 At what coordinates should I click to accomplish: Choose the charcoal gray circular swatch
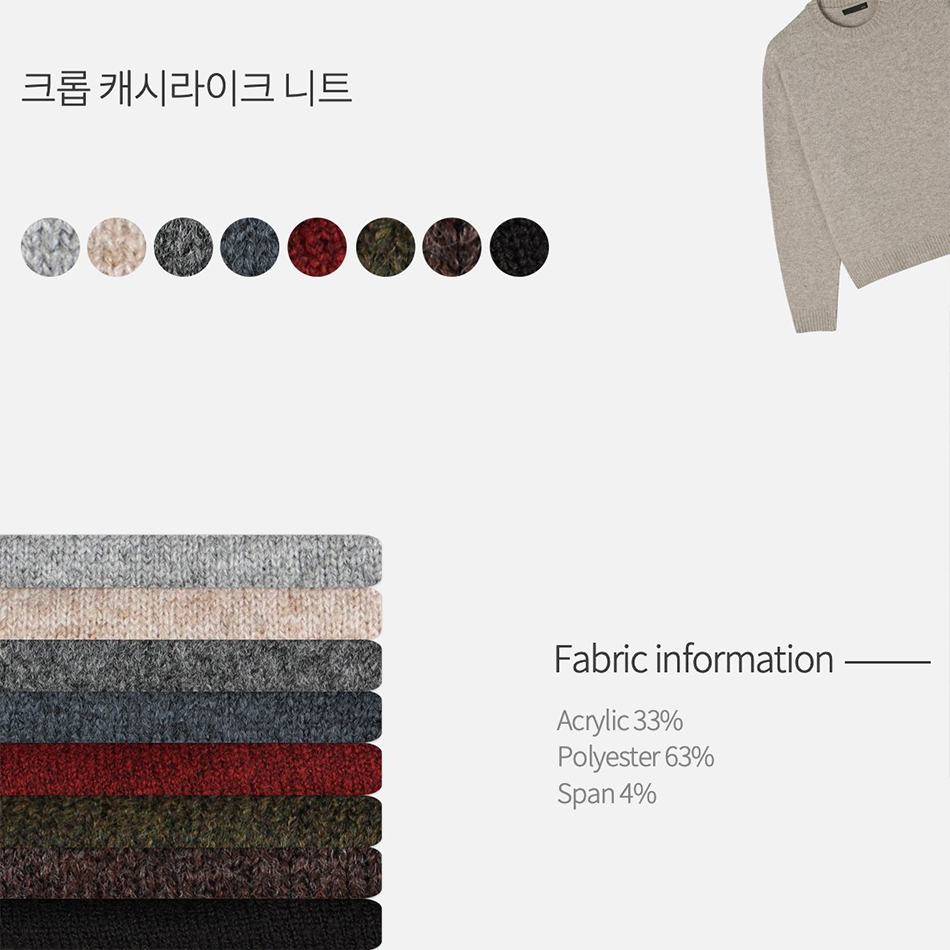click(184, 247)
